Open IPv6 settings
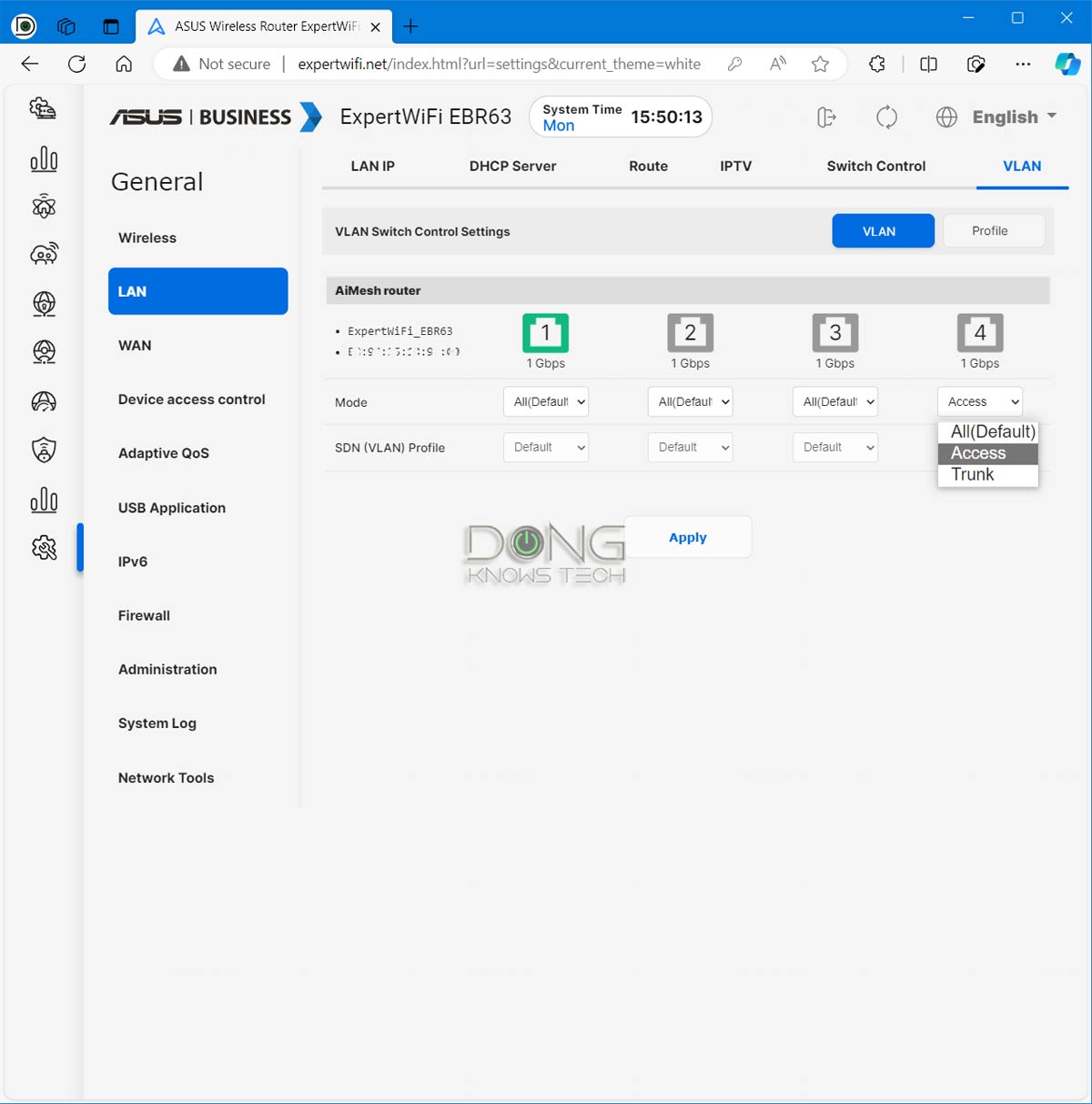This screenshot has width=1092, height=1104. (x=133, y=561)
